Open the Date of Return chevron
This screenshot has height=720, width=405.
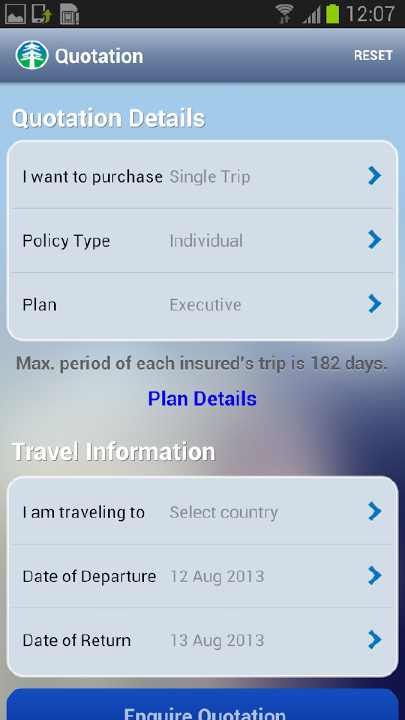pos(375,640)
